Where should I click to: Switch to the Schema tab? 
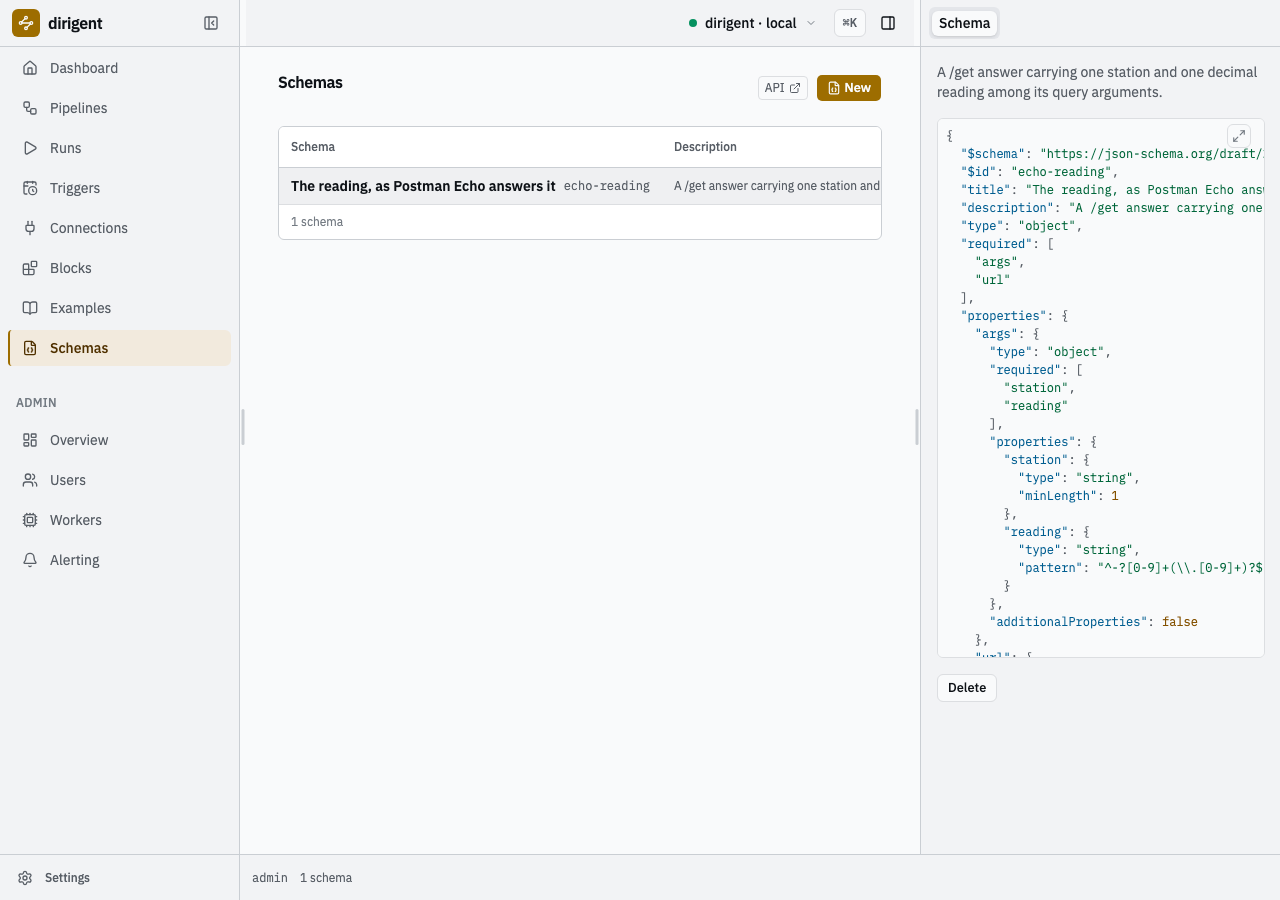click(x=964, y=23)
